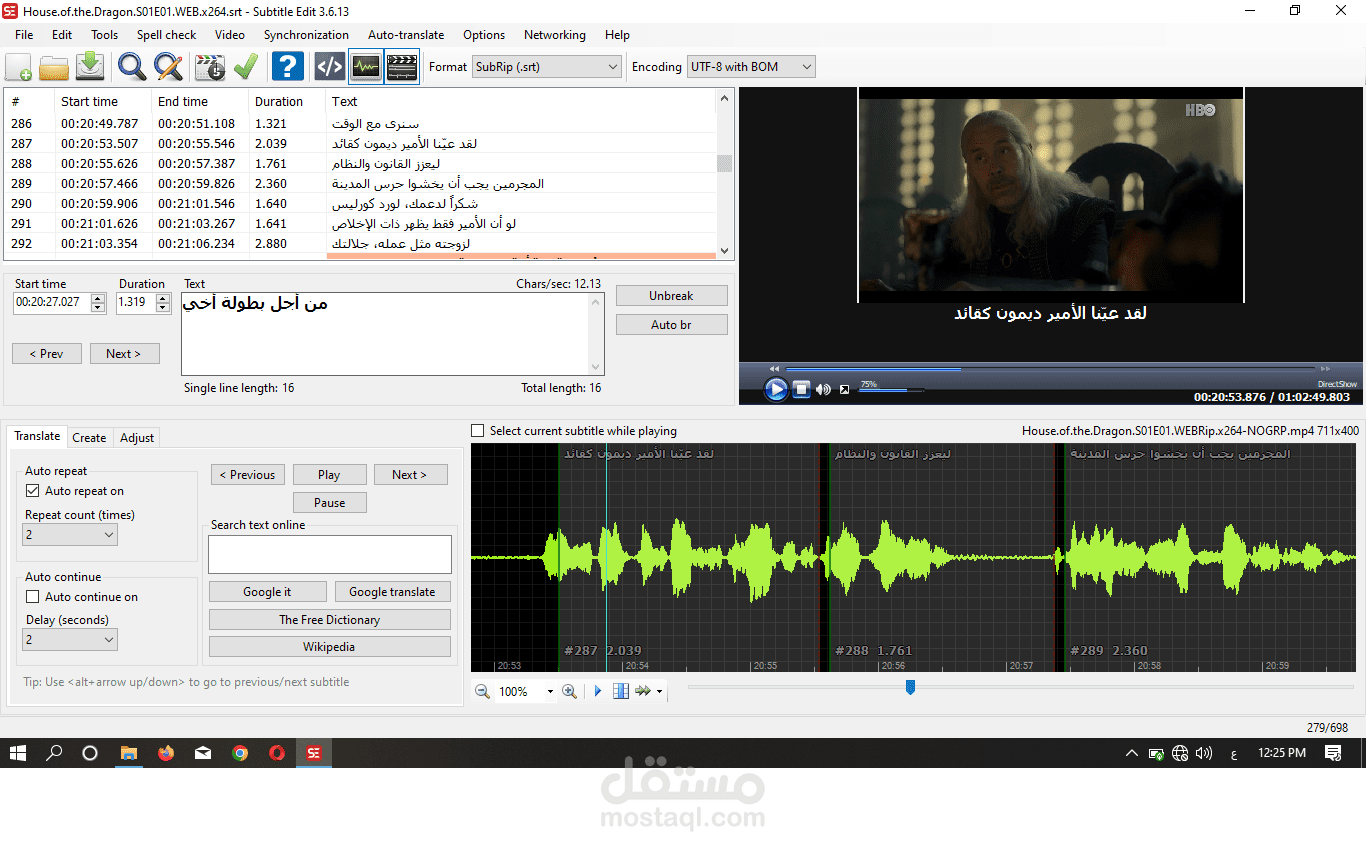The width and height of the screenshot is (1366, 849).
Task: Toggle fullscreen icon in video player
Action: click(844, 390)
